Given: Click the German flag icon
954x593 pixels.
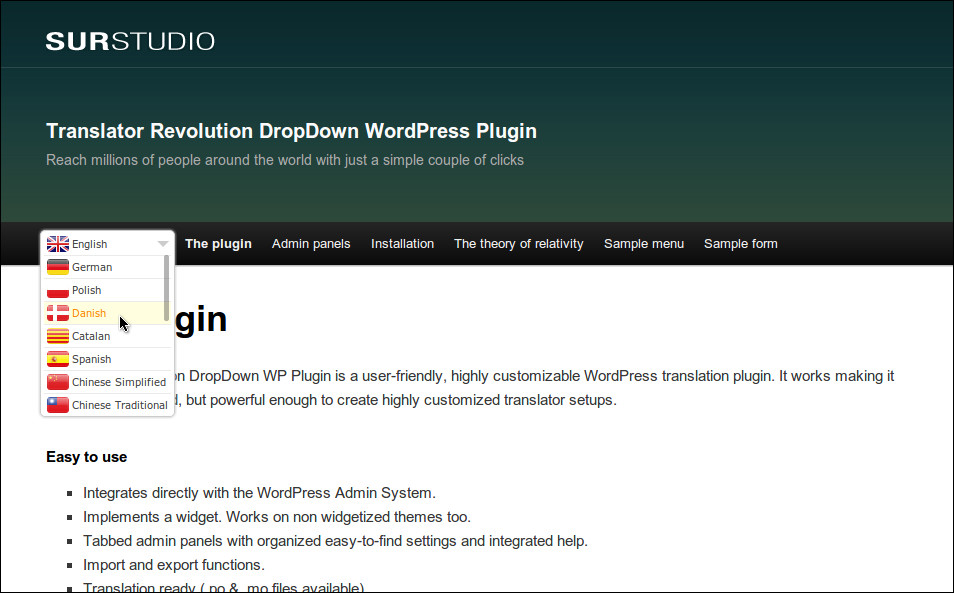Looking at the screenshot, I should click(x=58, y=267).
